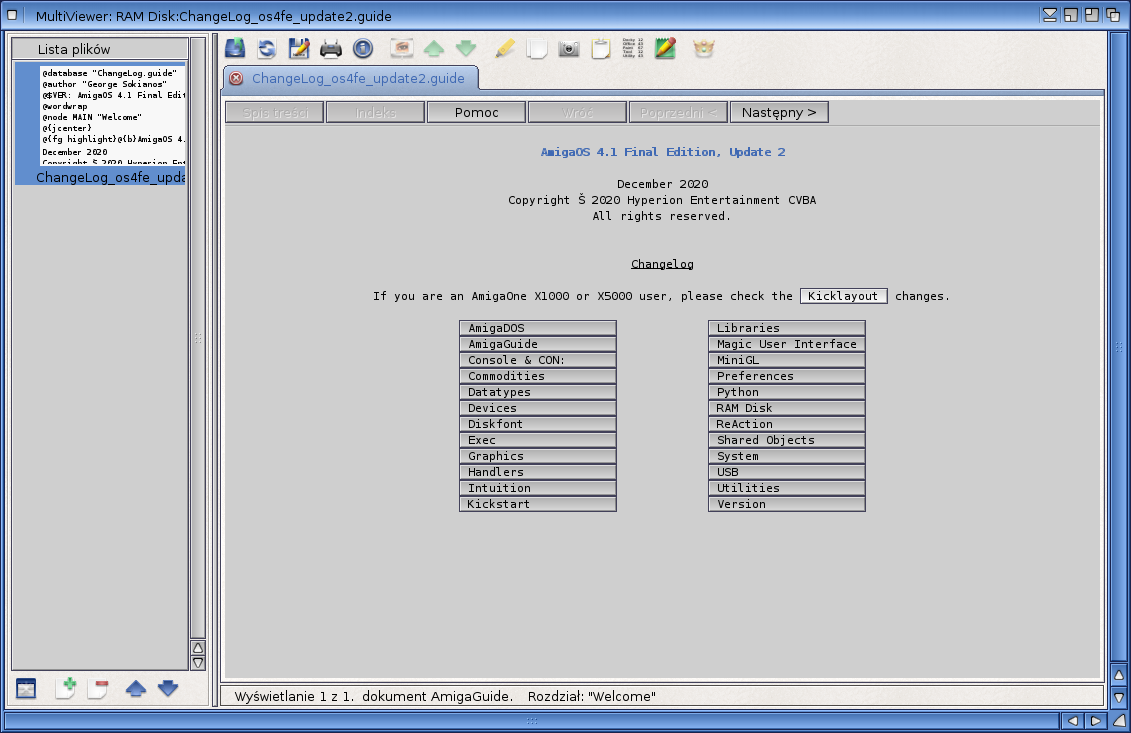Open the Python section

click(x=786, y=392)
